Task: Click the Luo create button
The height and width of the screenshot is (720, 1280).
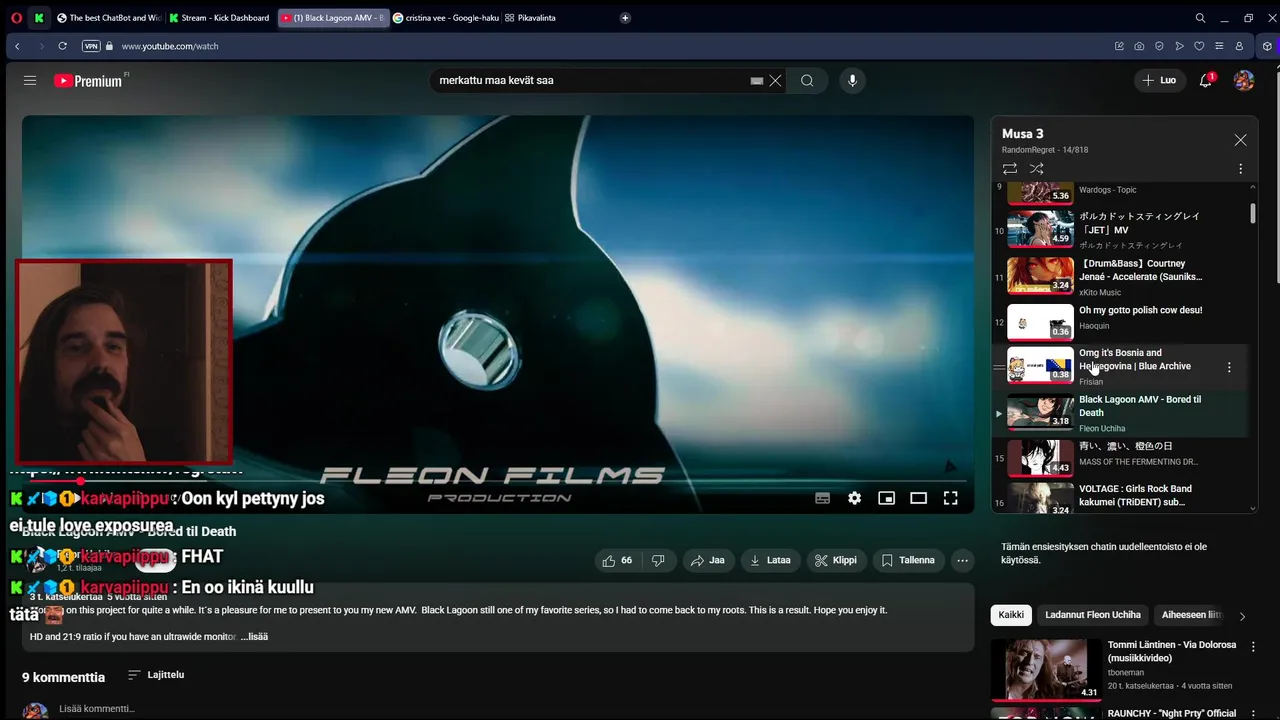Action: [1159, 80]
